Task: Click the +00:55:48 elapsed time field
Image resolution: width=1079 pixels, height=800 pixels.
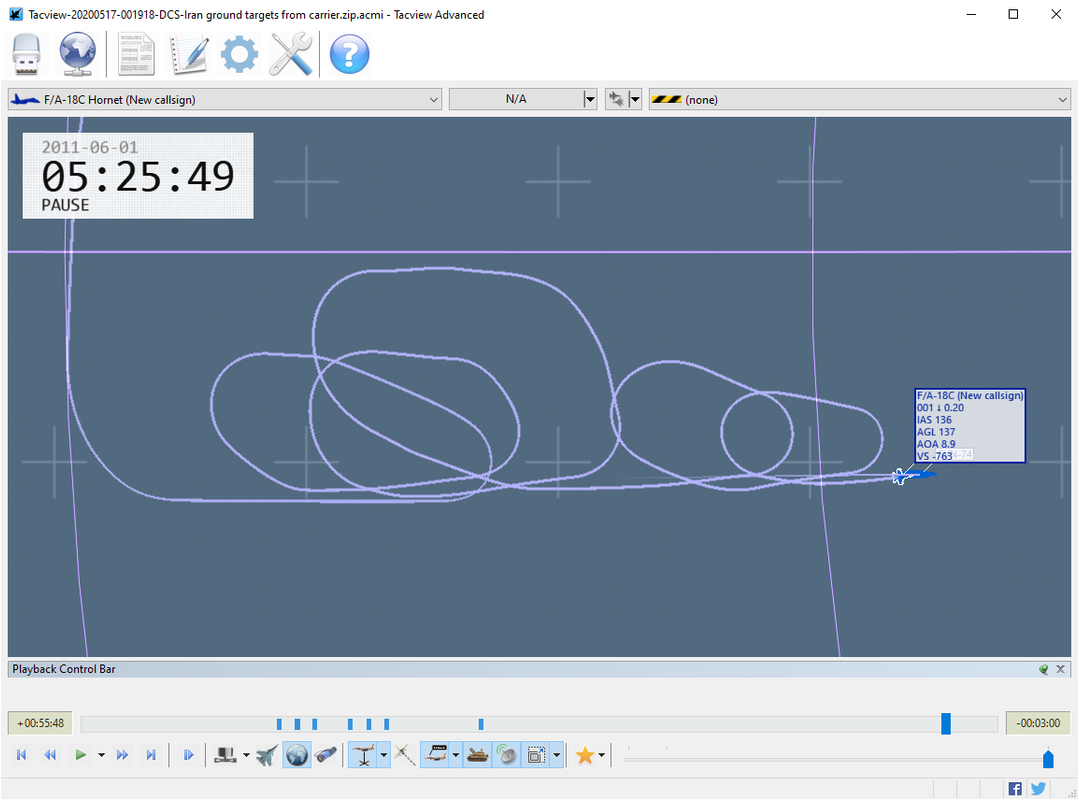Action: 41,724
